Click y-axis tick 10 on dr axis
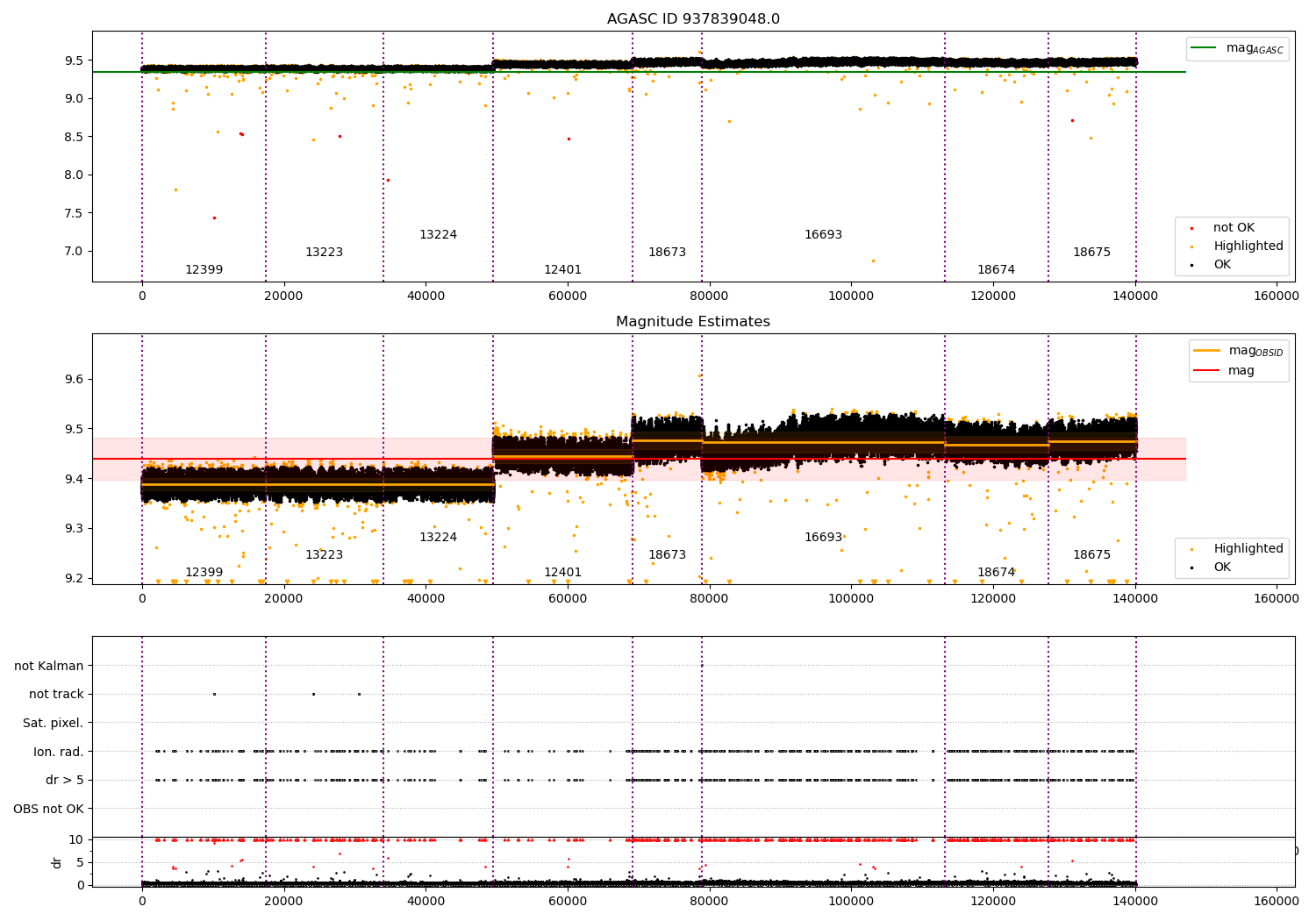Viewport: 1316px width, 921px height. 76,840
